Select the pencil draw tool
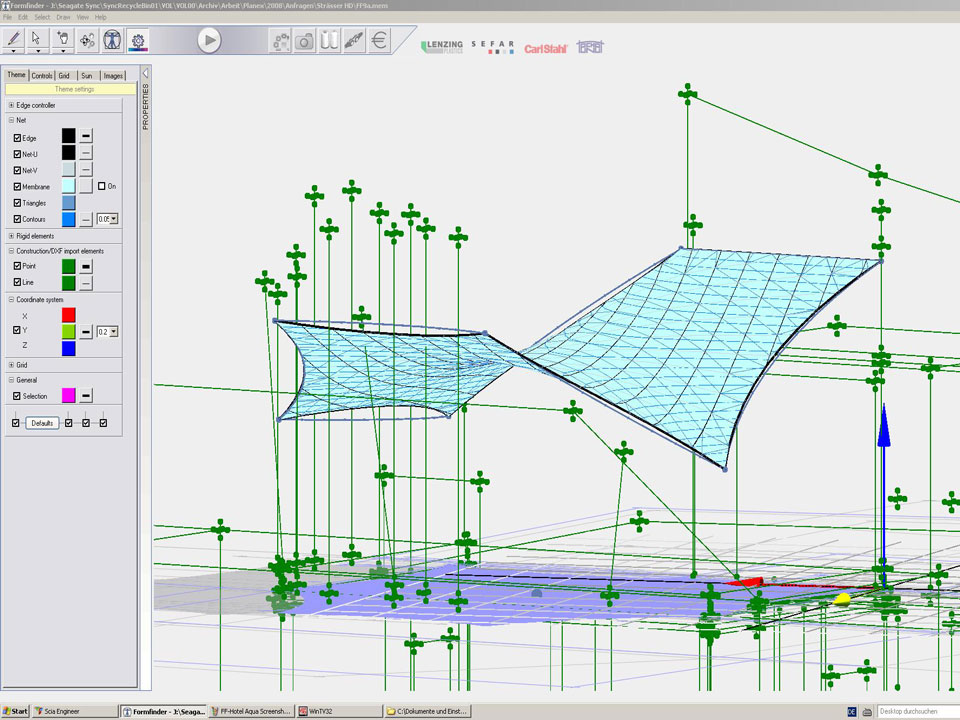Viewport: 960px width, 720px height. (x=14, y=39)
